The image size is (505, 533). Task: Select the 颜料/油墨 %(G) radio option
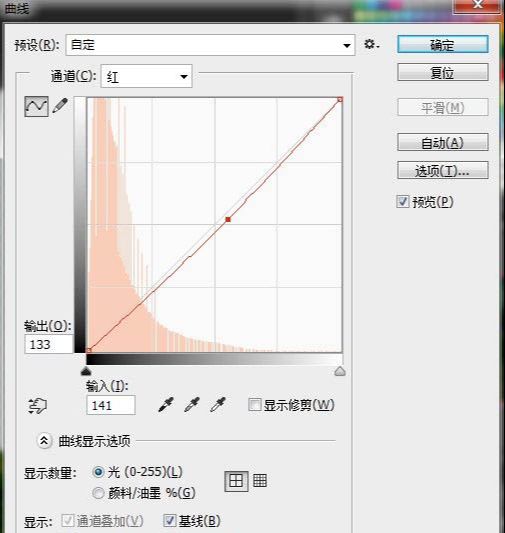[98, 493]
